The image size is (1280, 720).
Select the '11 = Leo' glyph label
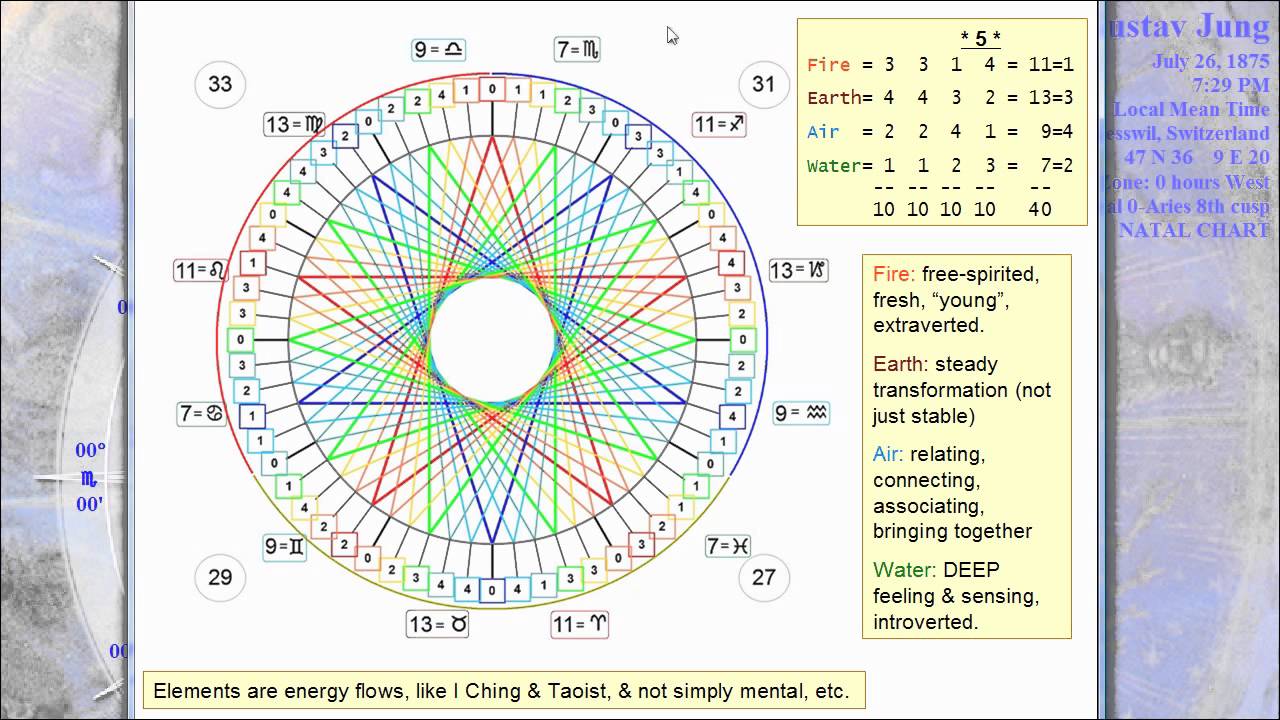201,270
